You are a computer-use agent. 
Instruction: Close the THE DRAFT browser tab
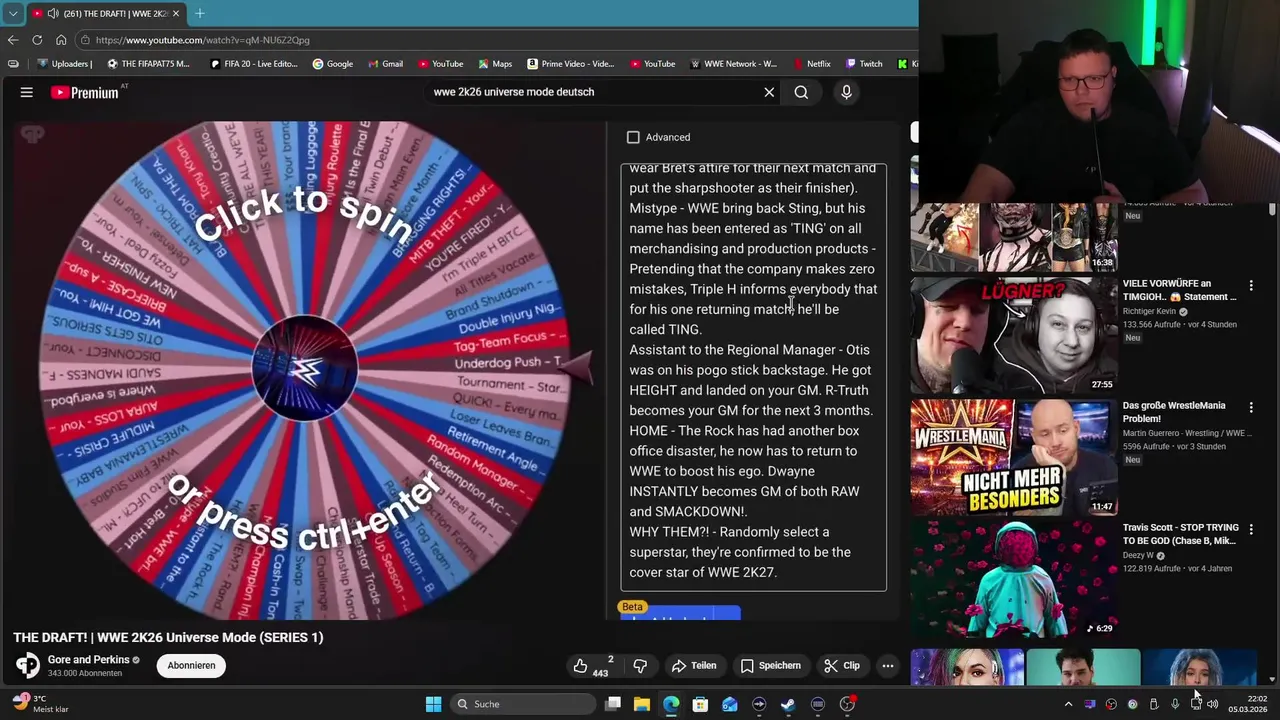point(176,14)
